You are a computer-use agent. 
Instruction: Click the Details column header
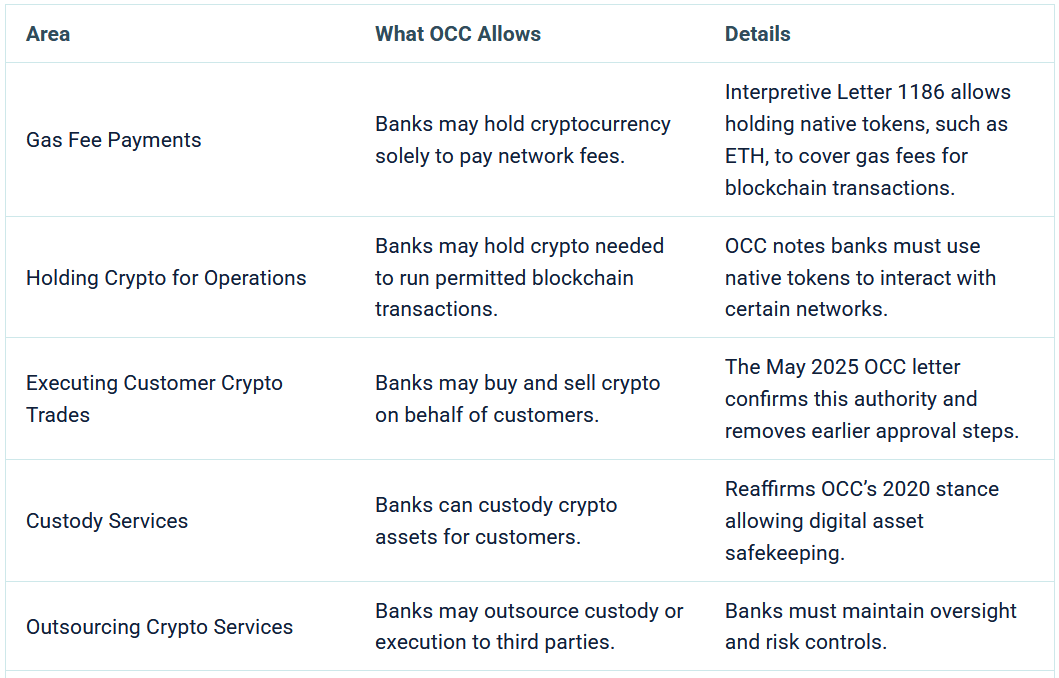757,34
